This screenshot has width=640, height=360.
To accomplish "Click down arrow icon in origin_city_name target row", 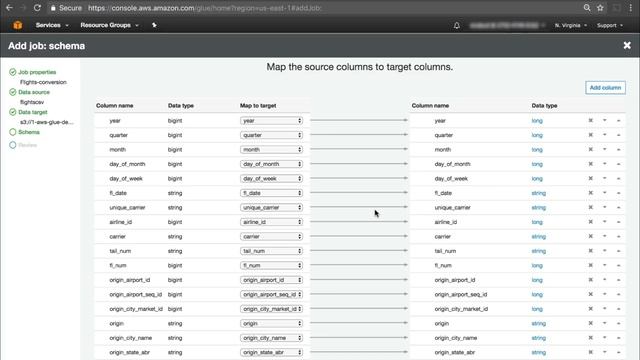I will pyautogui.click(x=604, y=338).
